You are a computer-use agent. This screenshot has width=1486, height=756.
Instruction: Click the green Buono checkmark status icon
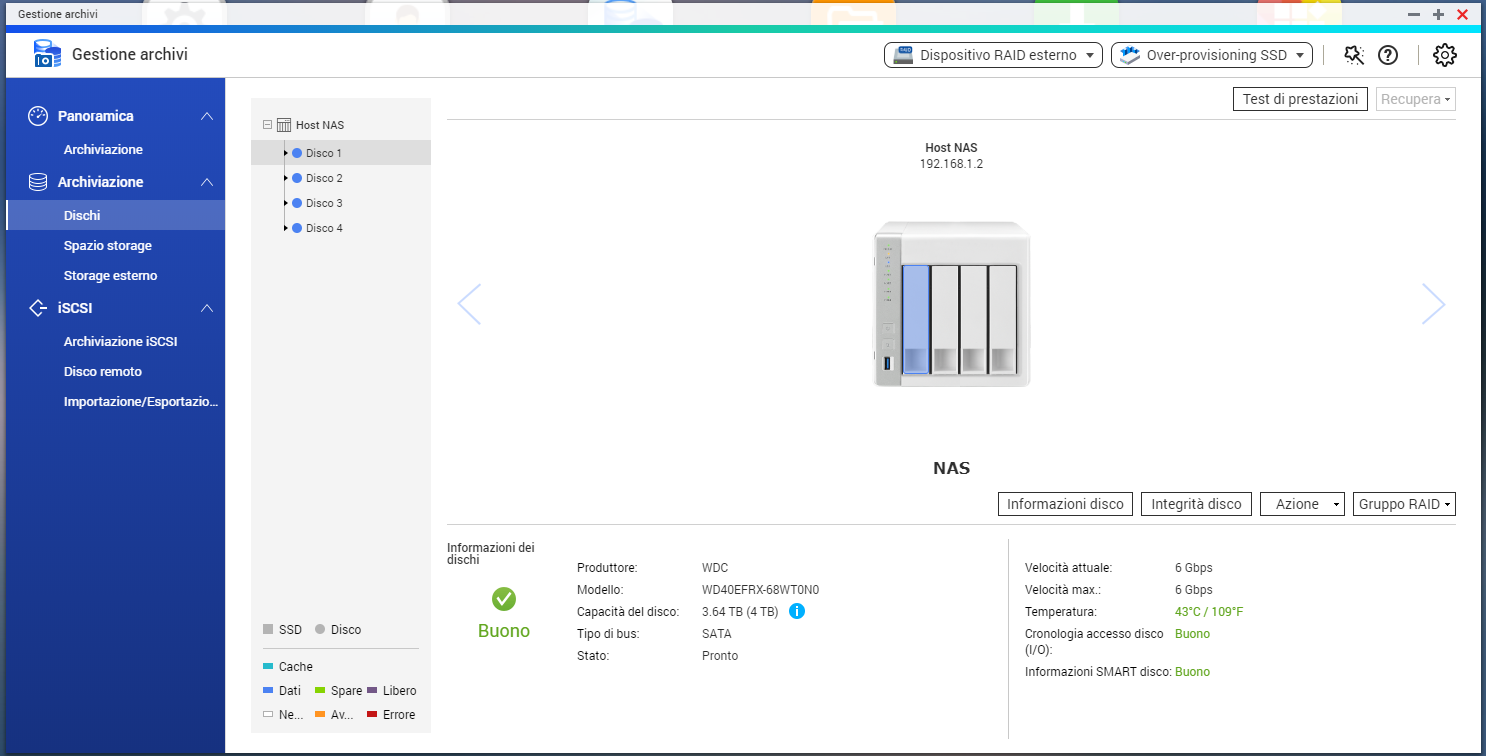[x=504, y=599]
